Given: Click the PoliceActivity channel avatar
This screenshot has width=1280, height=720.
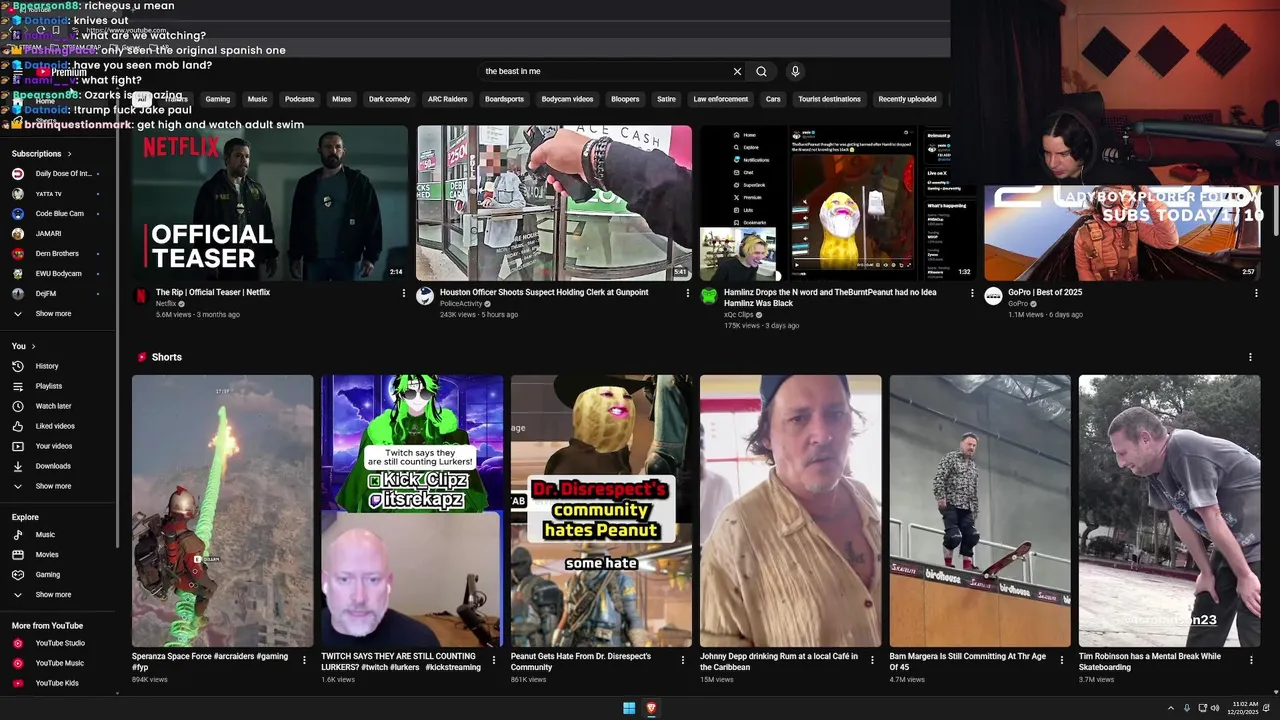Looking at the screenshot, I should 425,296.
